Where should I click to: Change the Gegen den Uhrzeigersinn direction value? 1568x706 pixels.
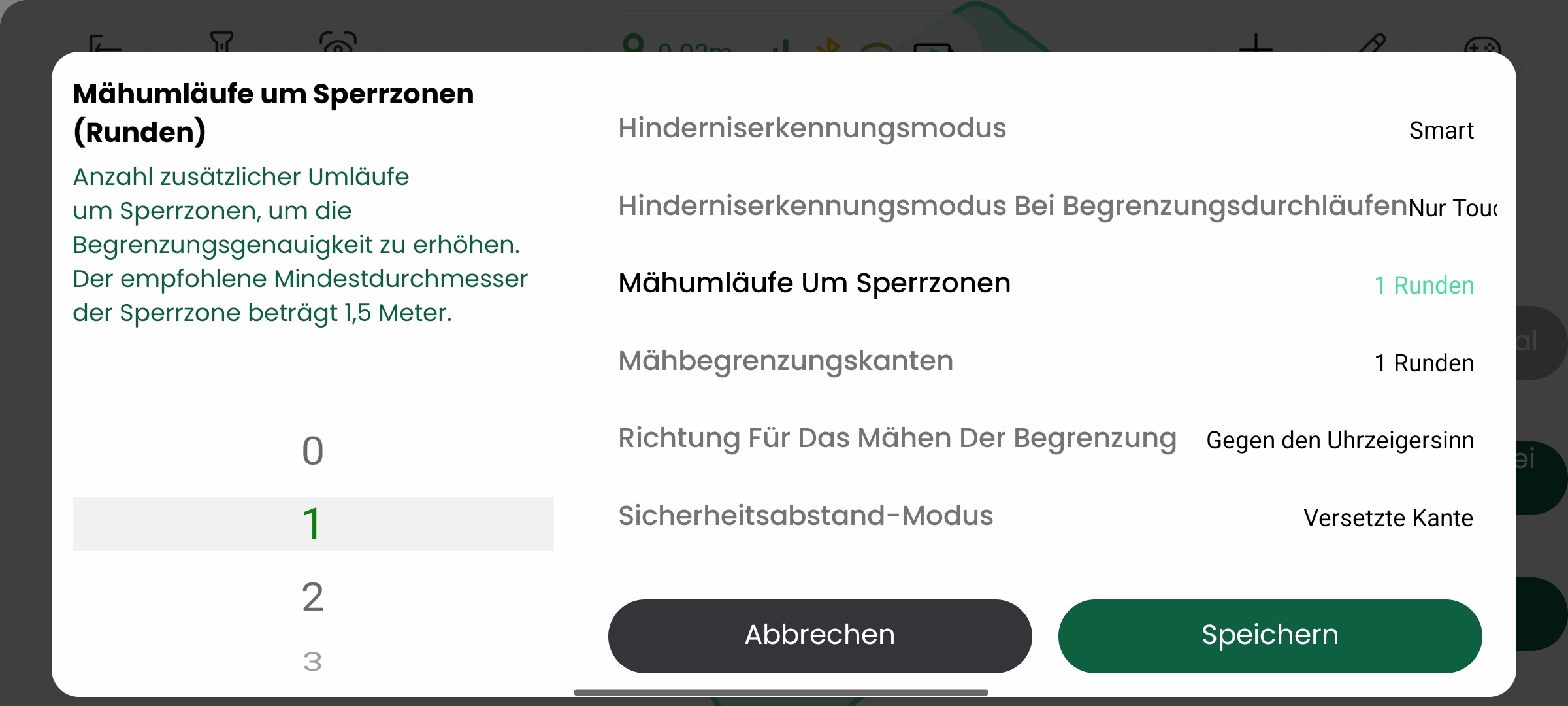pos(1339,441)
